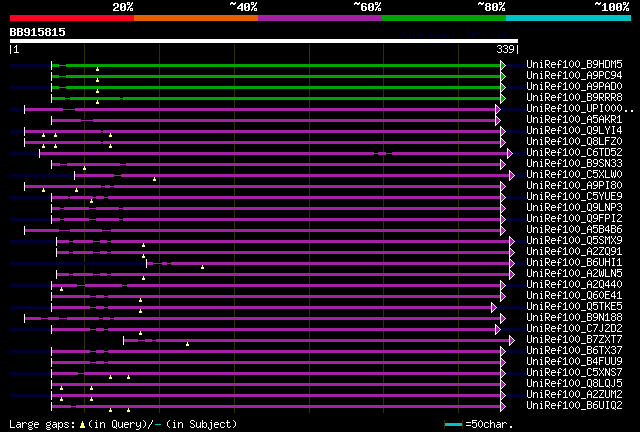The image size is (640, 432).
Task: Click the purple arrowhead ending the C5XLW0 alignment
Action: coord(512,176)
